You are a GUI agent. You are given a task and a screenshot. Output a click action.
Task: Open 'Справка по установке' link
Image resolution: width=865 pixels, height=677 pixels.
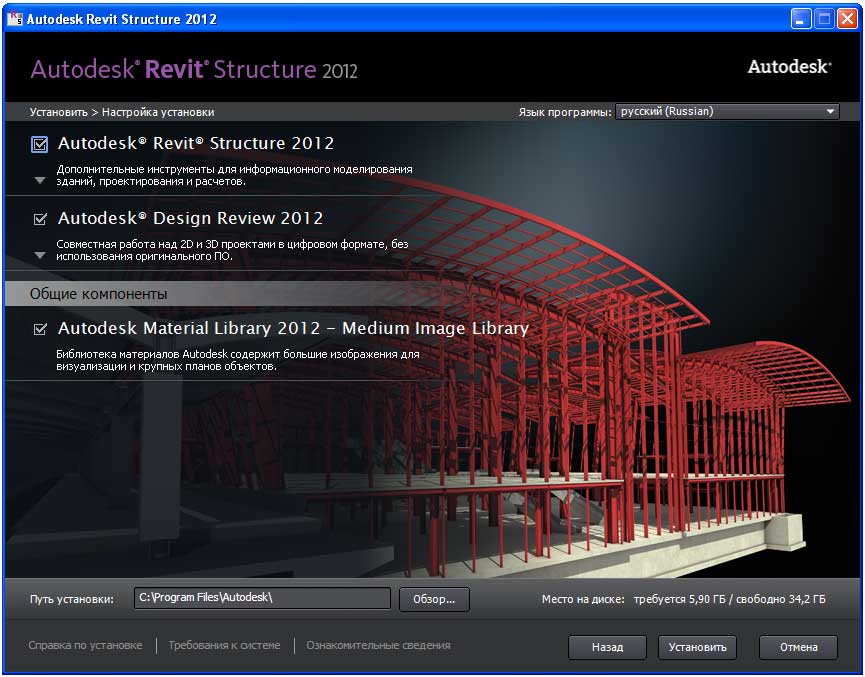click(x=85, y=646)
